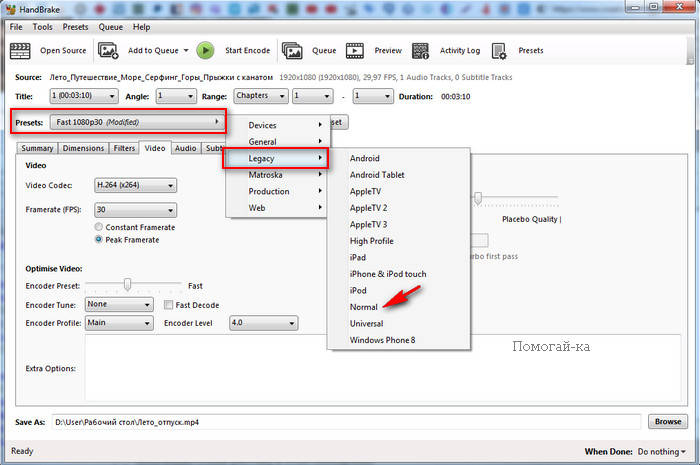Screen dimensions: 700x465
Task: Click the Extra Options text box
Action: click(383, 368)
